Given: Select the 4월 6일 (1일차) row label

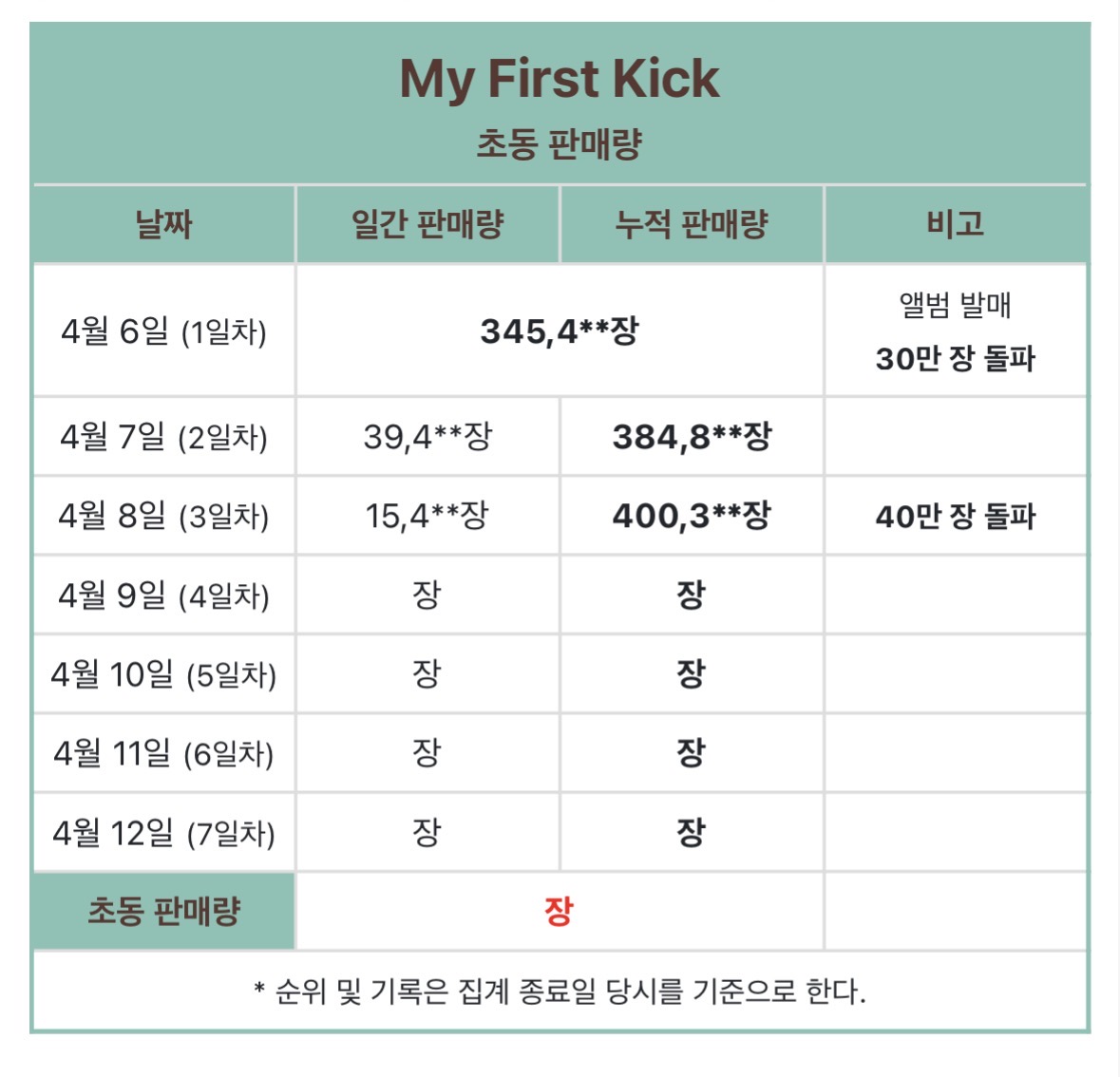Looking at the screenshot, I should point(163,331).
